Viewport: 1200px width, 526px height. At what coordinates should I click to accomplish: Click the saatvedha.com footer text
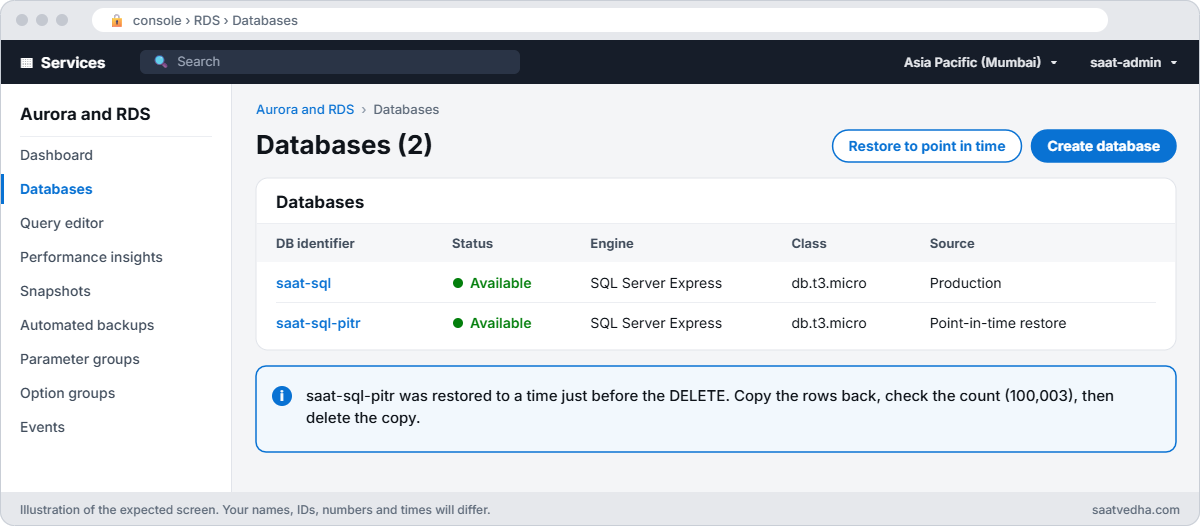[x=1136, y=510]
